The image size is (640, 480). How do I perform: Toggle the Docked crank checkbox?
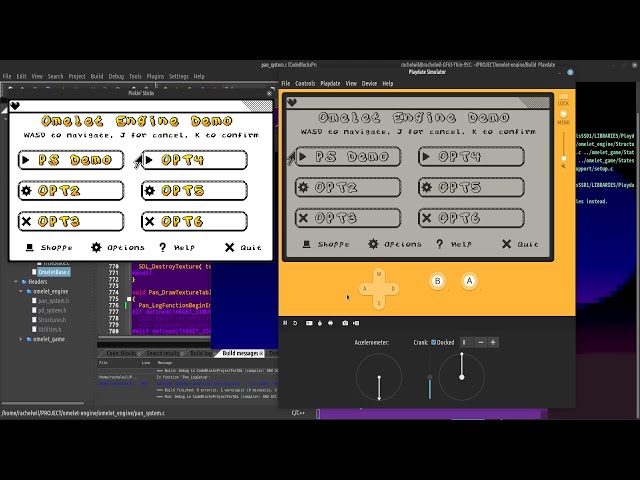click(433, 342)
